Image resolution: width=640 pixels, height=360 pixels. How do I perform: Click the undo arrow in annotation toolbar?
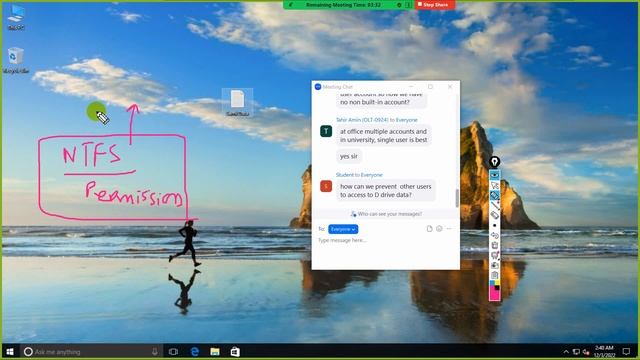point(494,235)
